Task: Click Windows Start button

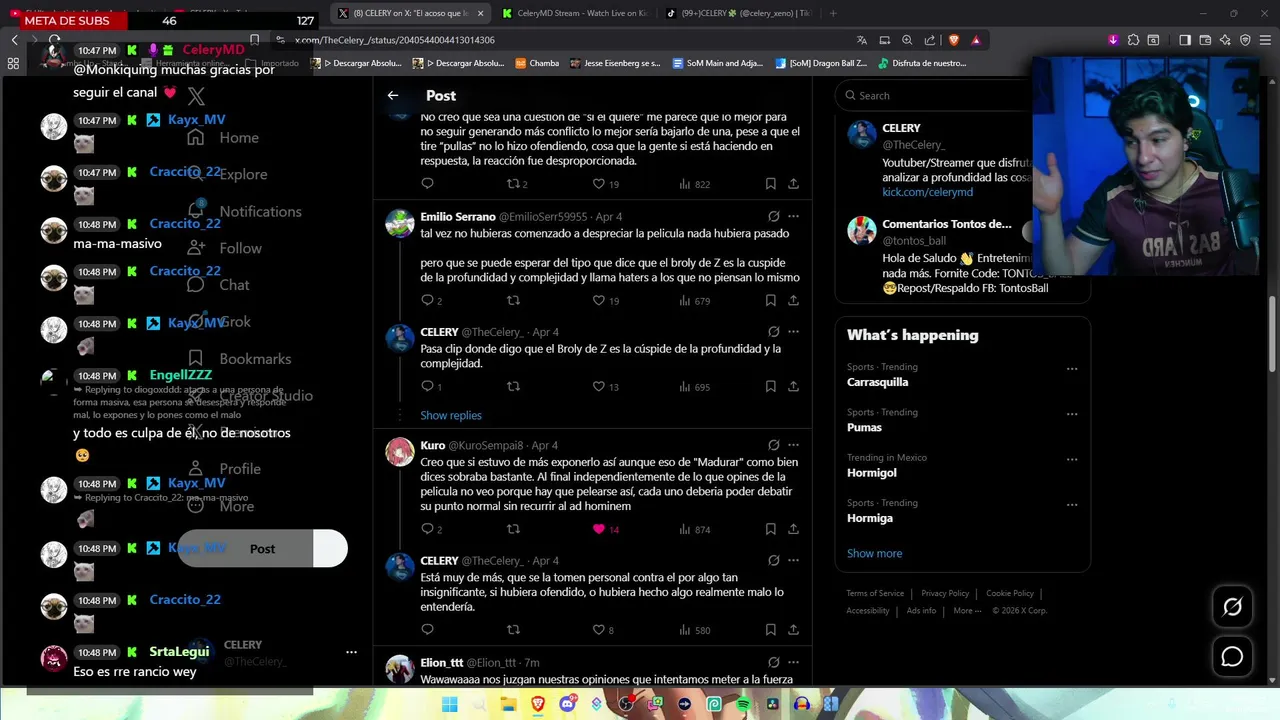Action: (450, 704)
